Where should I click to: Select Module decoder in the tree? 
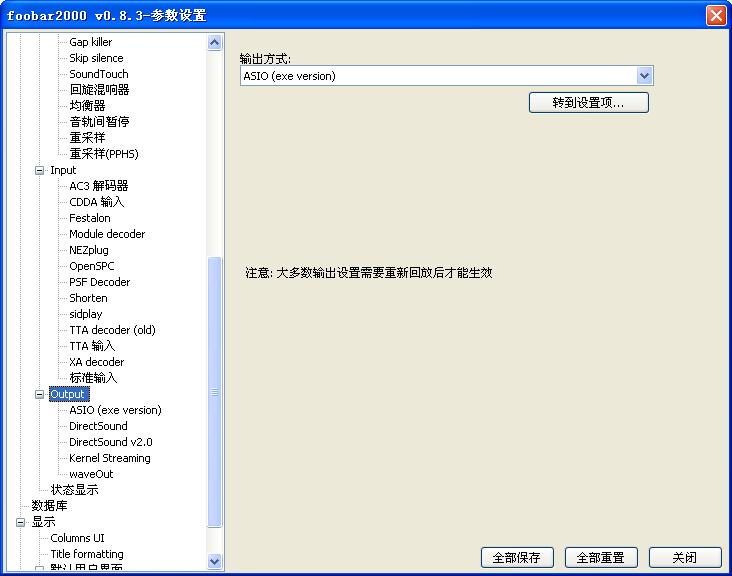coord(107,234)
